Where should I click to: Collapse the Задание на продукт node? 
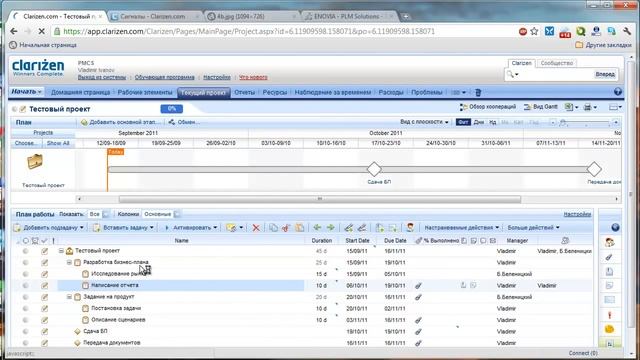coord(69,297)
